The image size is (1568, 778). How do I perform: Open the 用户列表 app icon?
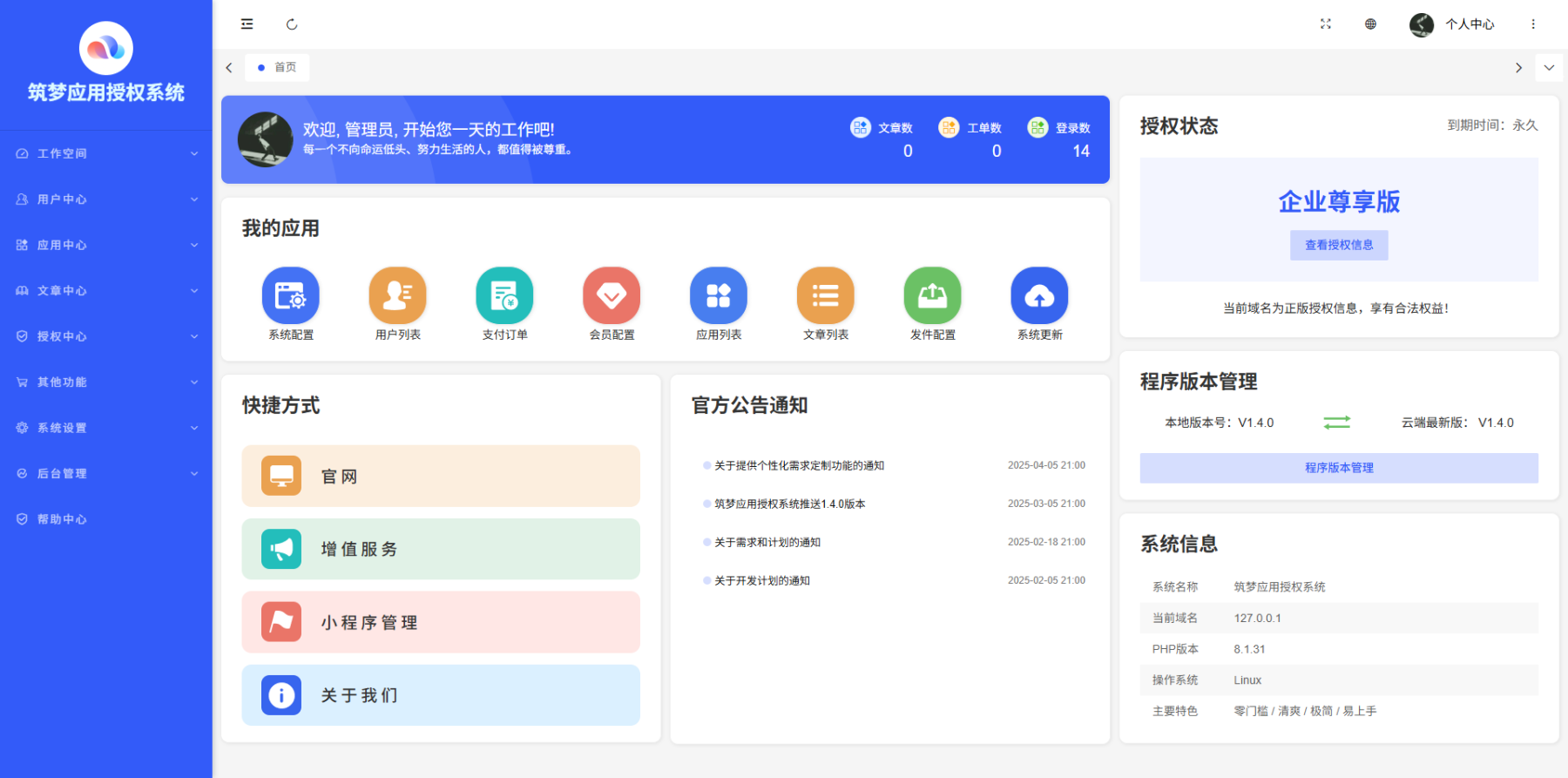tap(397, 296)
